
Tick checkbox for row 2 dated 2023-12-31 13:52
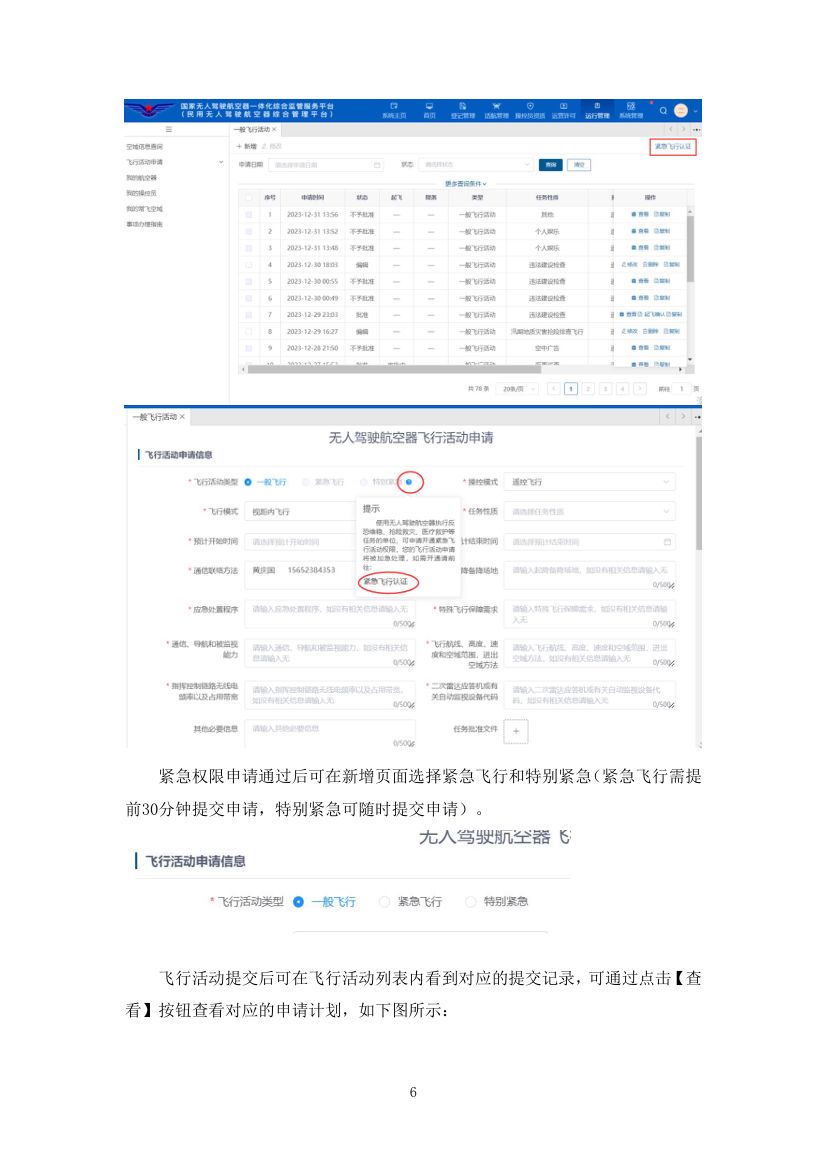point(249,231)
